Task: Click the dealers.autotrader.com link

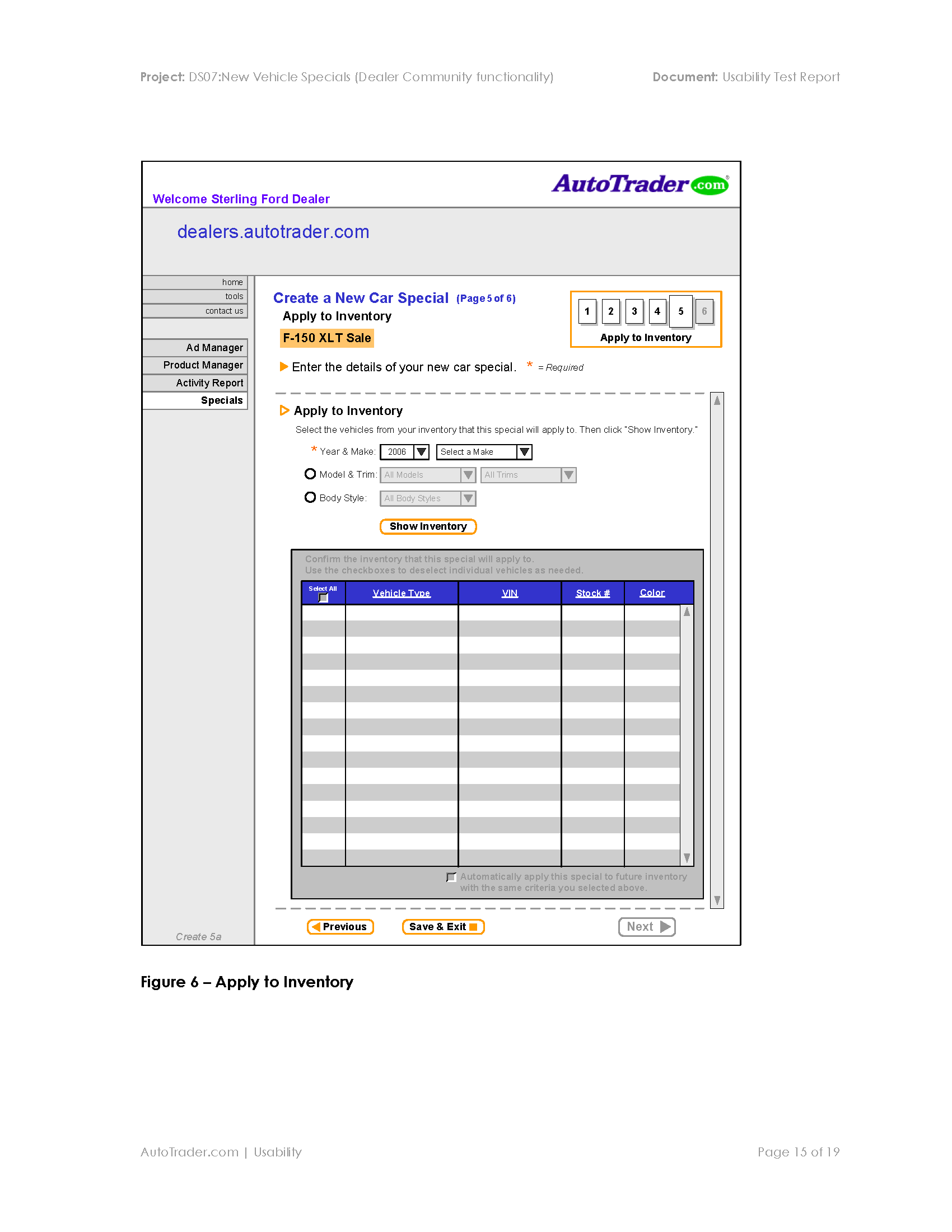Action: point(273,232)
